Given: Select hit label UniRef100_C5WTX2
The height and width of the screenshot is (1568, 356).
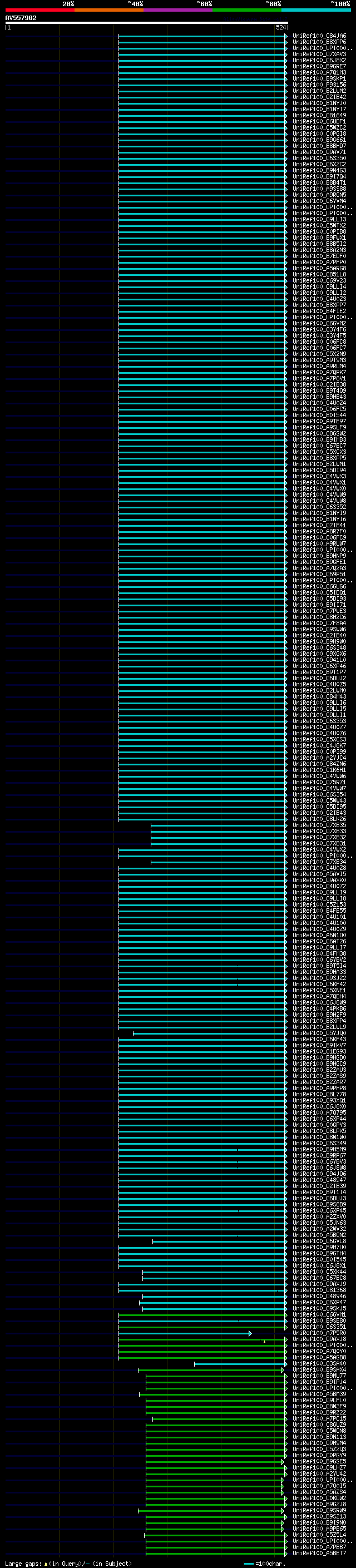Looking at the screenshot, I should tap(319, 225).
